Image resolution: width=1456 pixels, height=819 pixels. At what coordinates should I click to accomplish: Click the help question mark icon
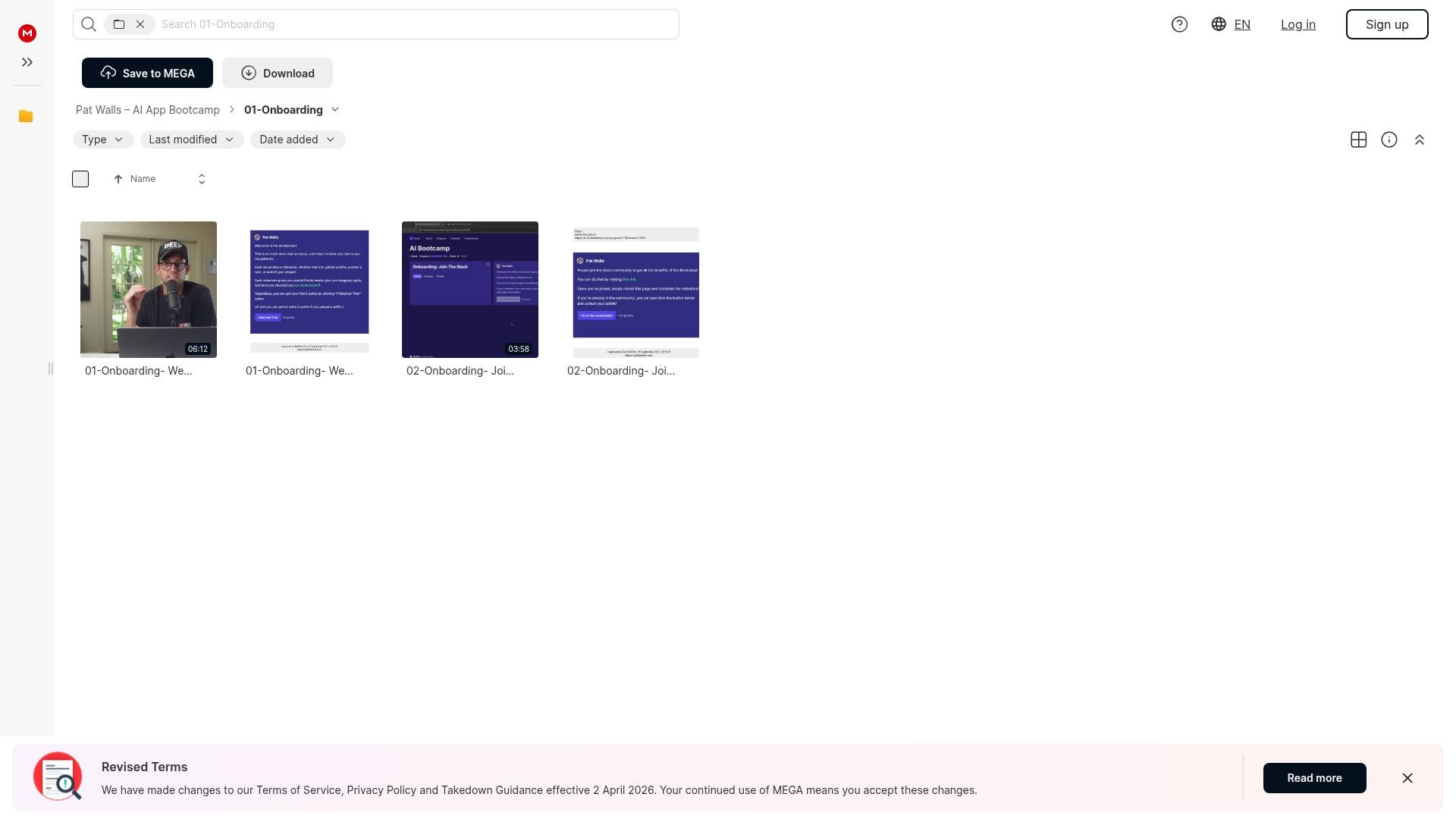1179,24
